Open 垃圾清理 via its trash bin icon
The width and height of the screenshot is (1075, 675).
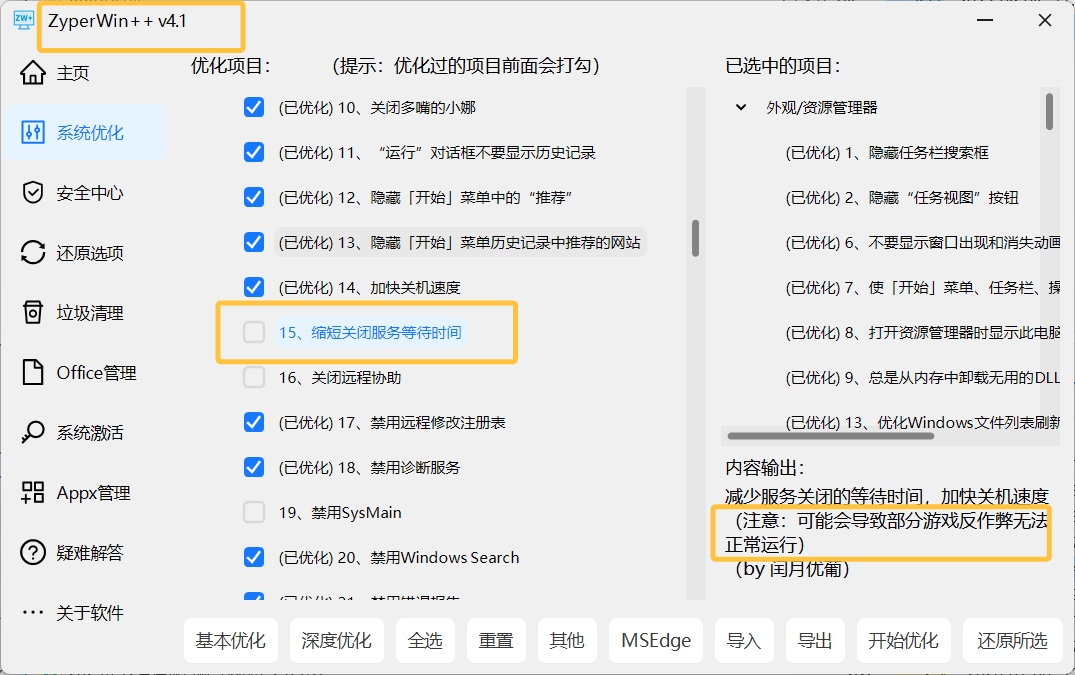[x=33, y=313]
